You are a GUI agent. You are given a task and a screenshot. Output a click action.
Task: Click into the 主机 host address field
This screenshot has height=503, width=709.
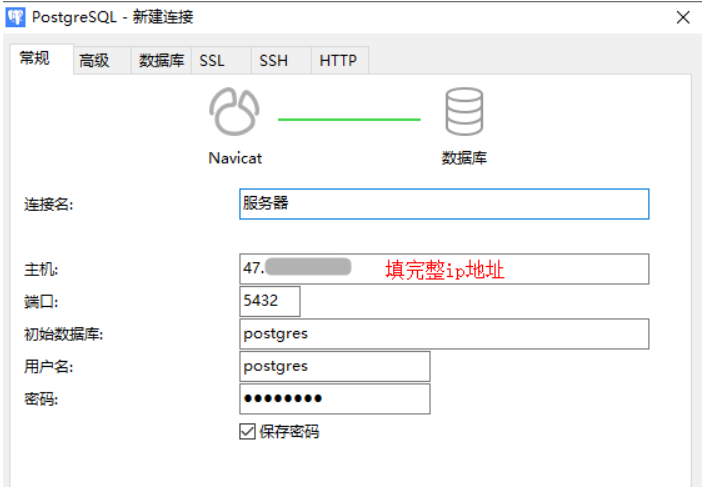(444, 269)
